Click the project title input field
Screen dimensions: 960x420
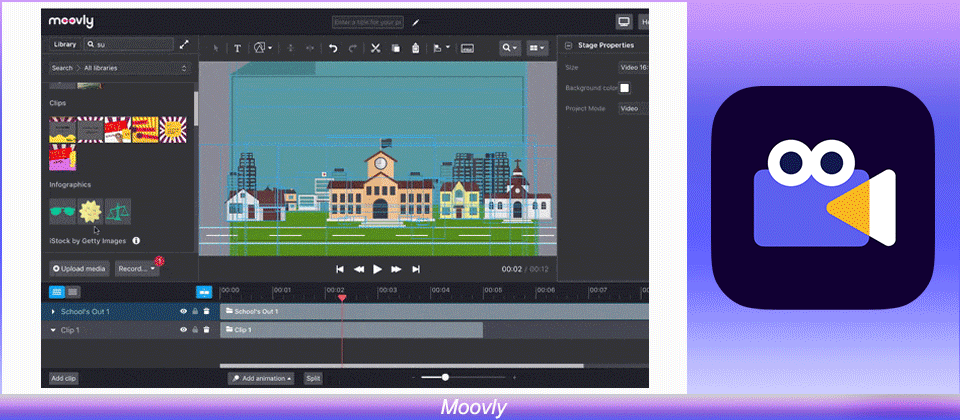[367, 23]
